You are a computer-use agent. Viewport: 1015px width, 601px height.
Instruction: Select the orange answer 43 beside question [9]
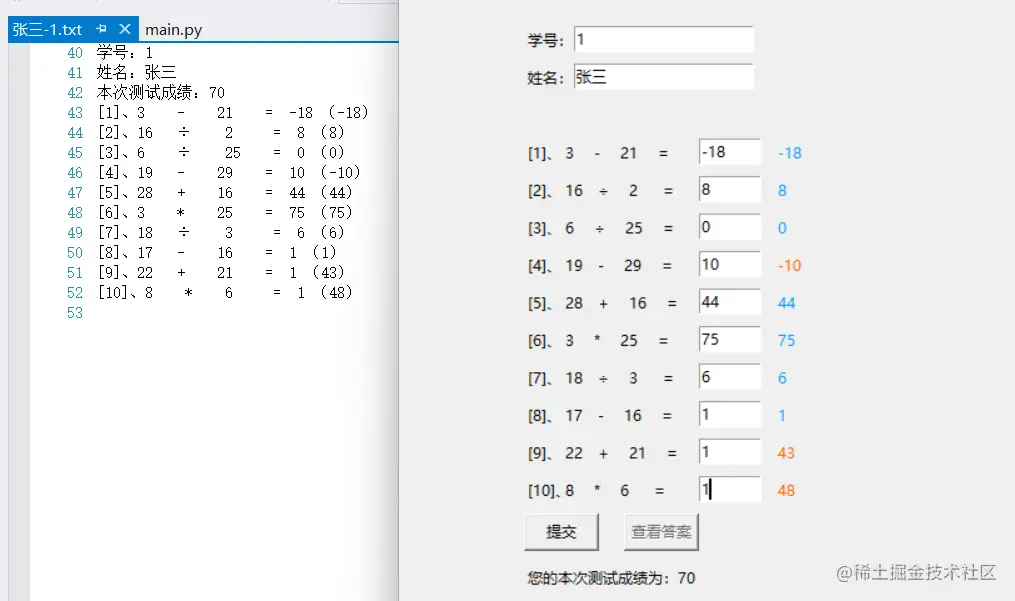786,453
